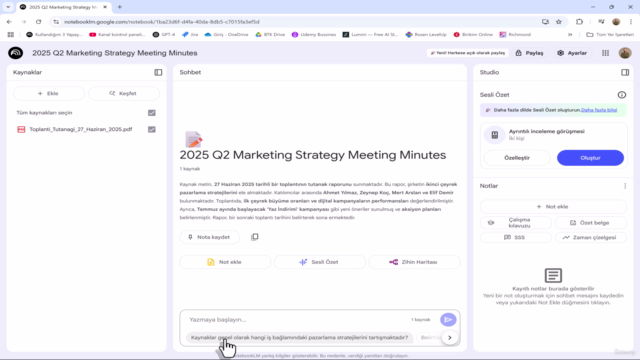Screen dimensions: 640x360
Task: Copy the summary with the copy icon
Action: pos(255,237)
